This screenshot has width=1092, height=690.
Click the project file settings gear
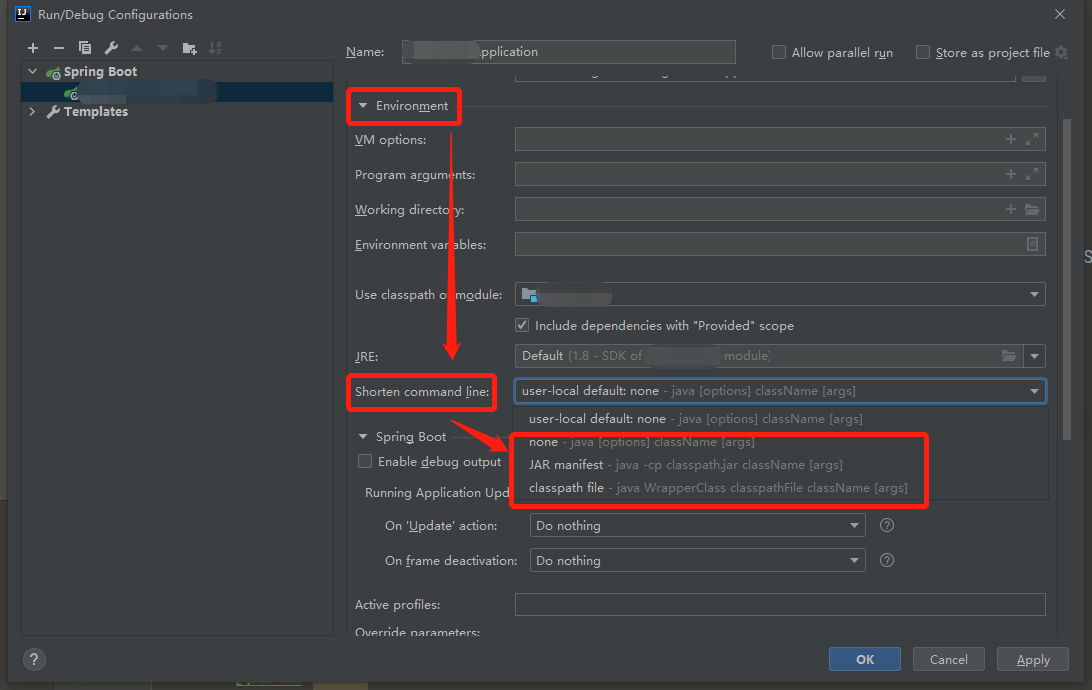[1061, 52]
